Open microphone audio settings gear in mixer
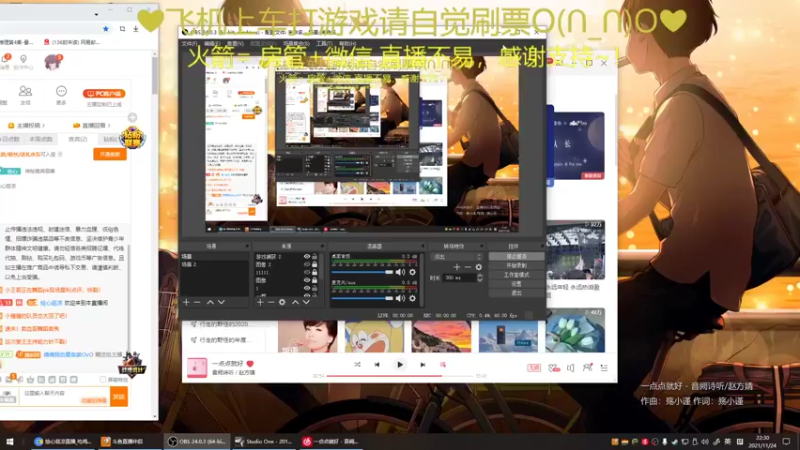 pos(412,298)
